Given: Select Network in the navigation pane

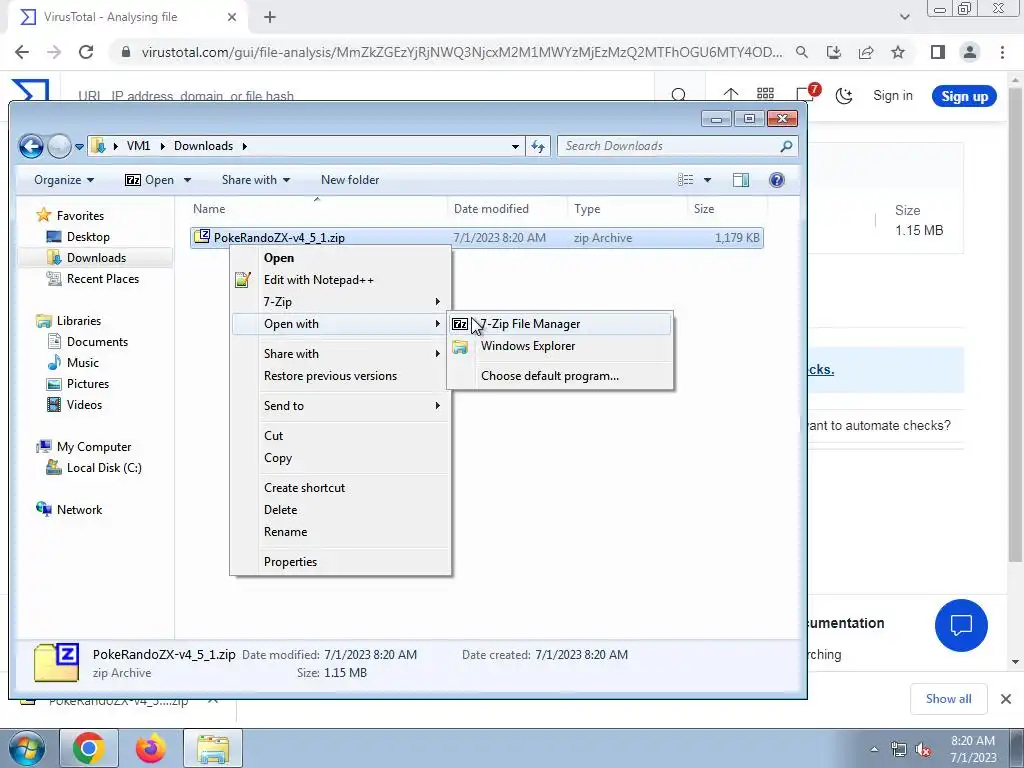Looking at the screenshot, I should click(79, 510).
